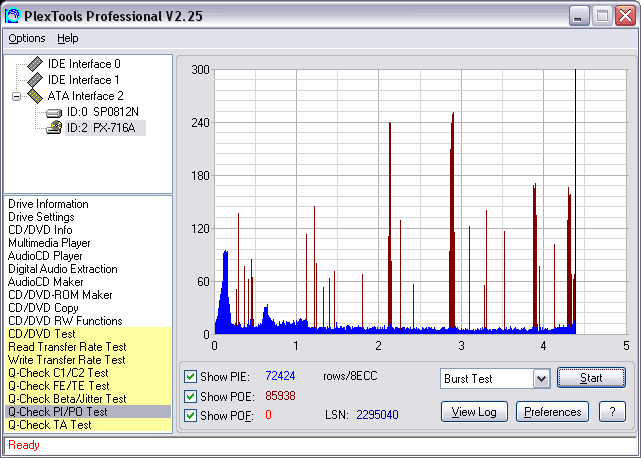This screenshot has height=458, width=641.
Task: Open AudioCD Maker function
Action: click(x=46, y=282)
